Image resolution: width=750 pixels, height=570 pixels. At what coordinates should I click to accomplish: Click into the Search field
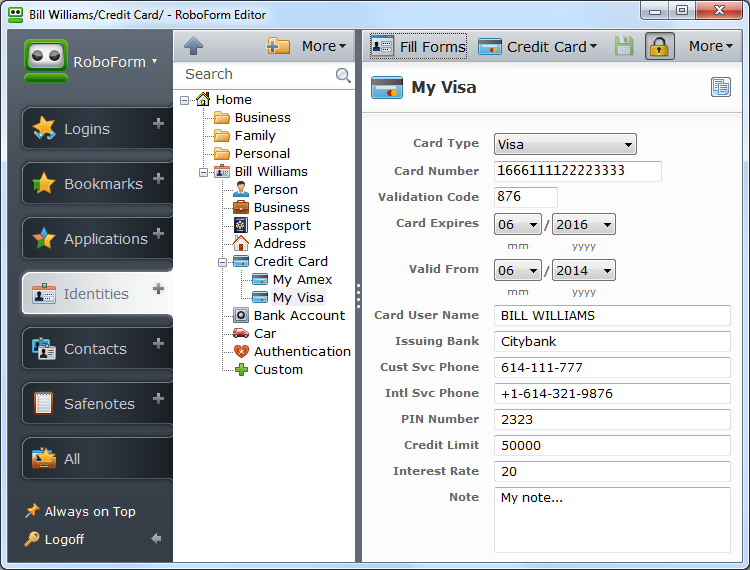coord(258,74)
